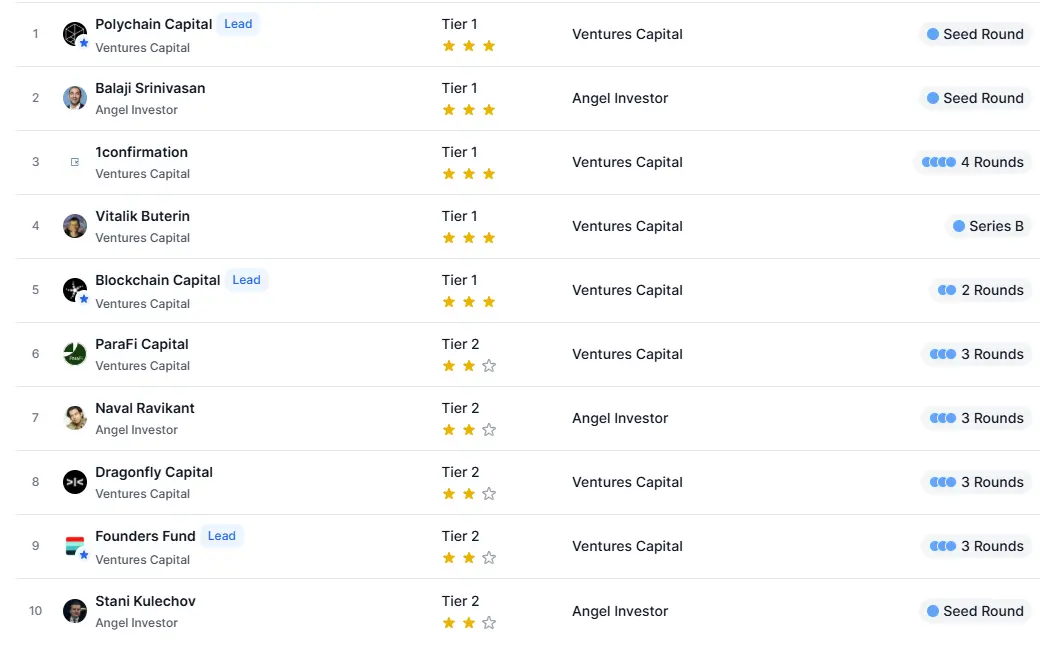
Task: Click Naval Ravikant's avatar image
Action: click(x=75, y=418)
